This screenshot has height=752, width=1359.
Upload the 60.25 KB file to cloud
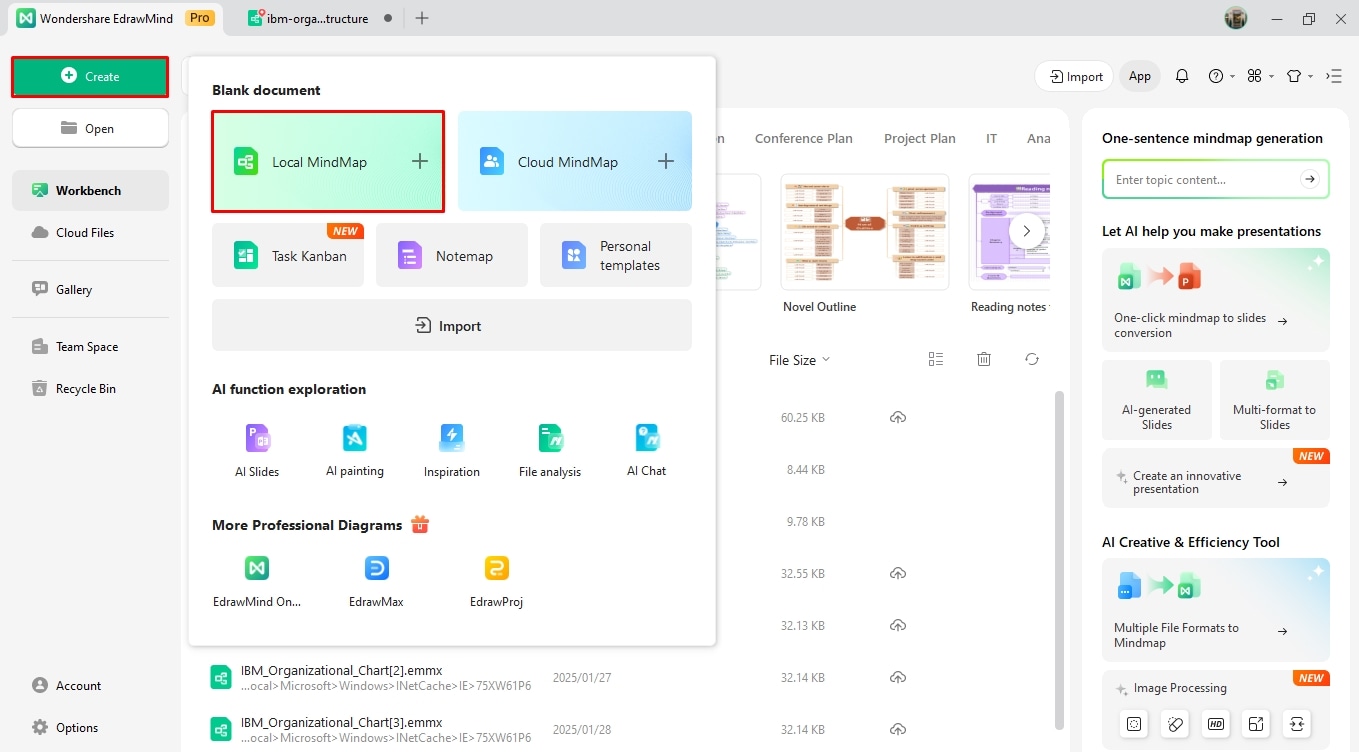point(898,417)
